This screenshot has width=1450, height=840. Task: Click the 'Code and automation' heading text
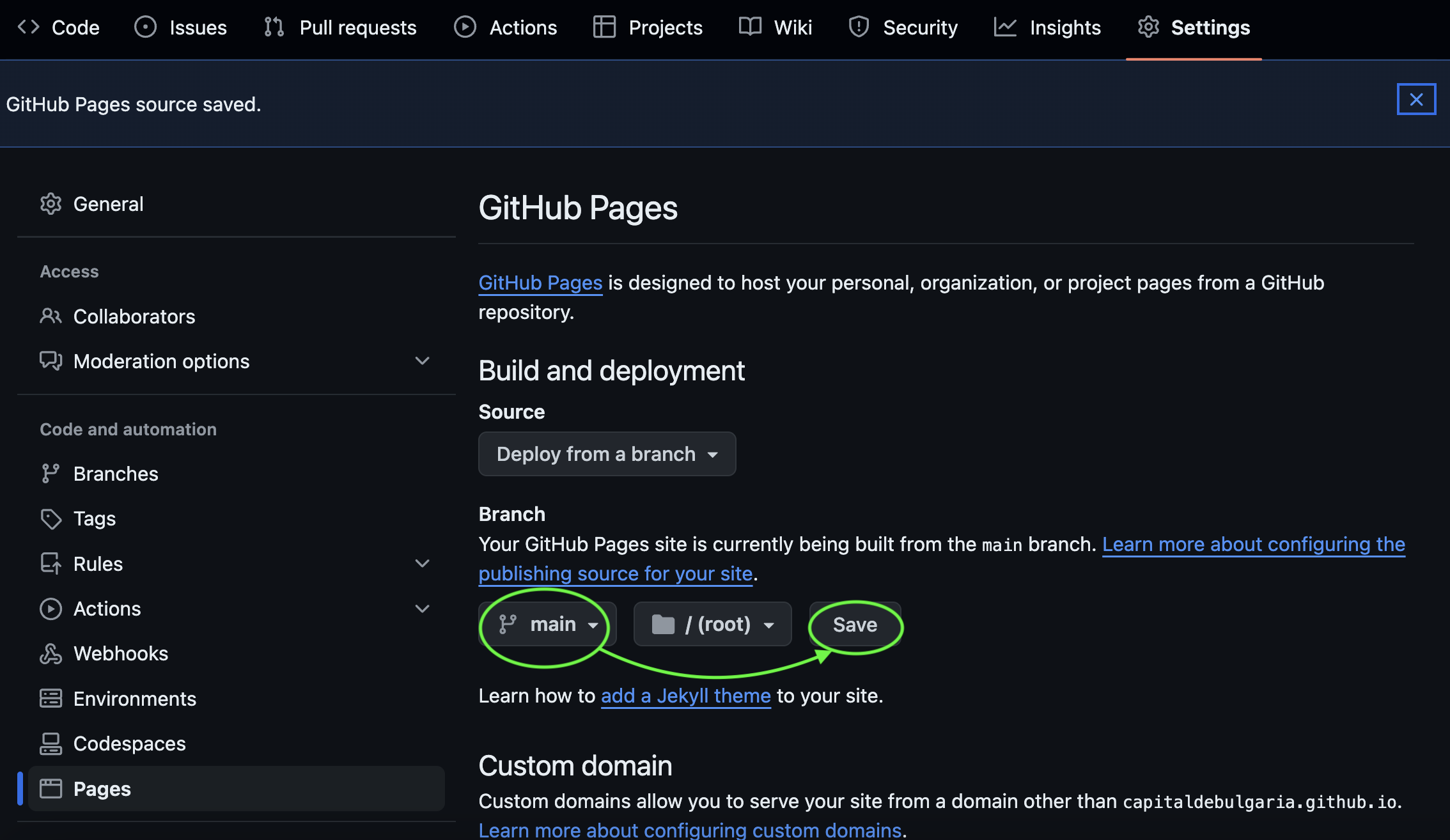pos(128,429)
